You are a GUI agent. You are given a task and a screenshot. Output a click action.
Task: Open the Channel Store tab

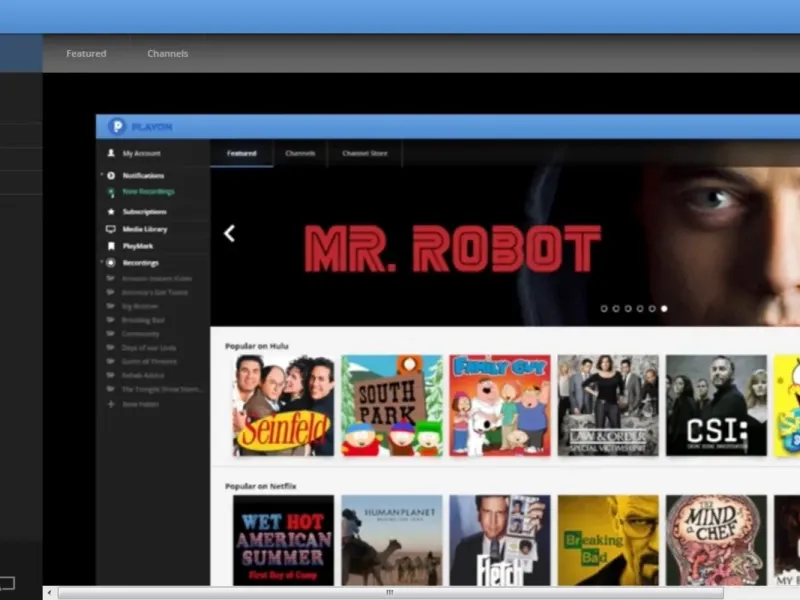coord(365,153)
